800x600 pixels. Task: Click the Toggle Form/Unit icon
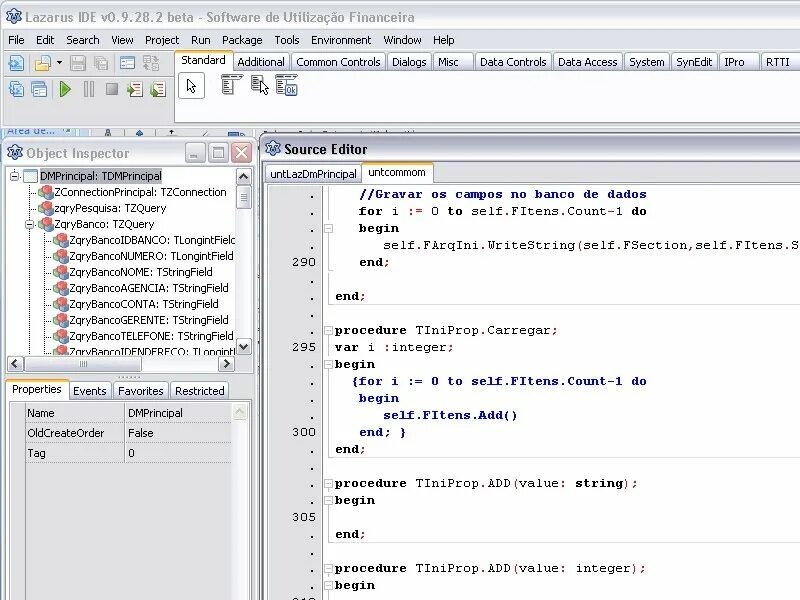[x=151, y=63]
